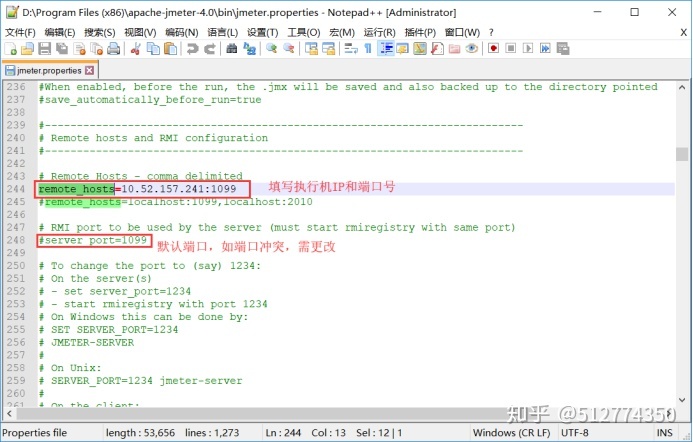Redo the last undone edit
Screen dimensions: 693x442
click(209, 49)
